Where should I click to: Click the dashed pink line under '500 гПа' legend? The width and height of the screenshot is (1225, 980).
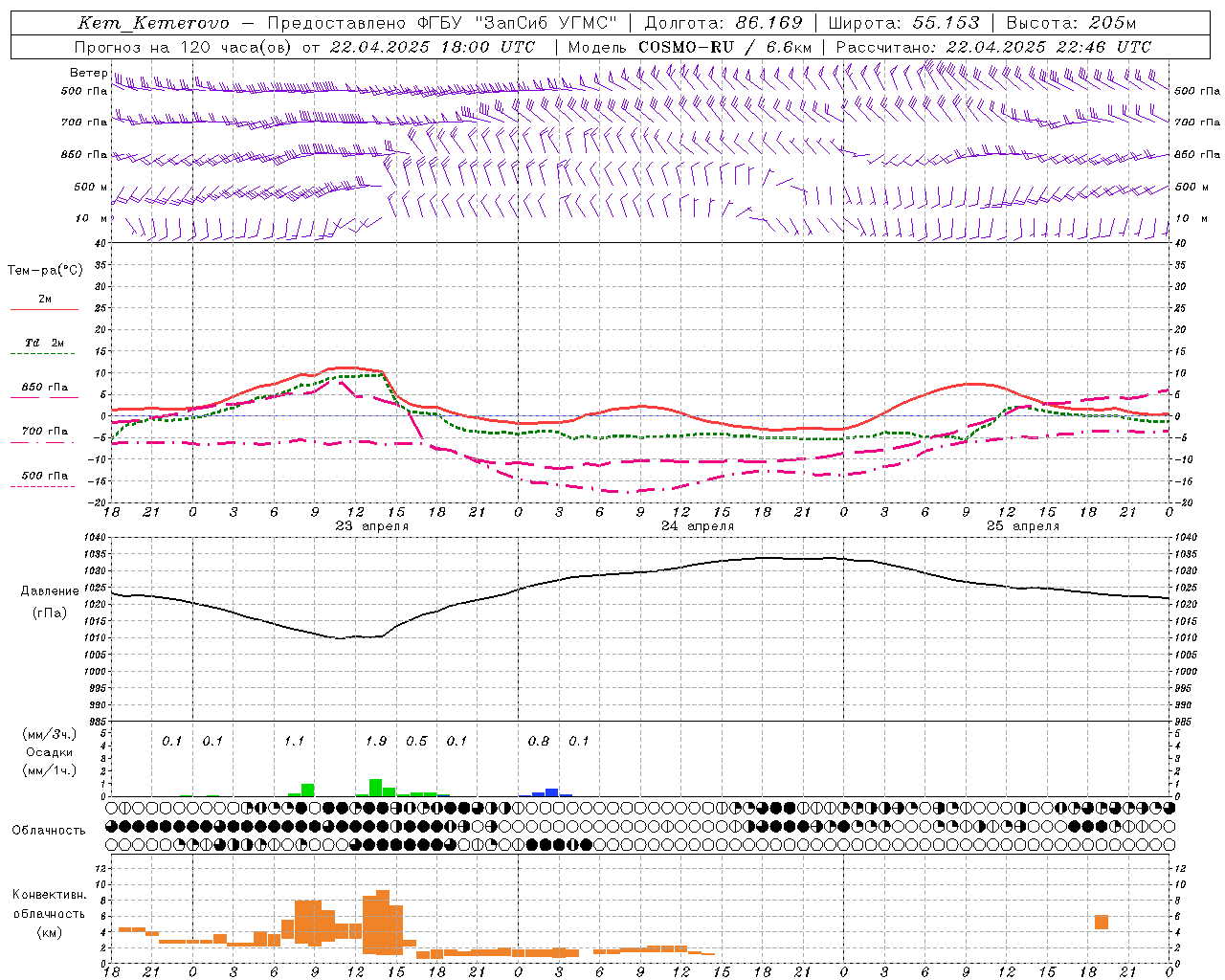pos(43,486)
